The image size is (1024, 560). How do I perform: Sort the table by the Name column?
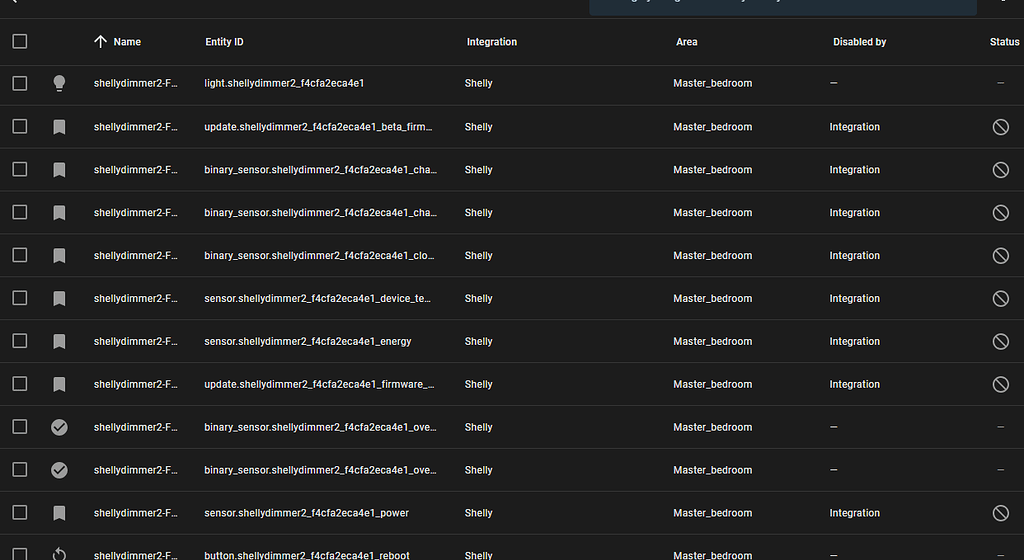126,42
